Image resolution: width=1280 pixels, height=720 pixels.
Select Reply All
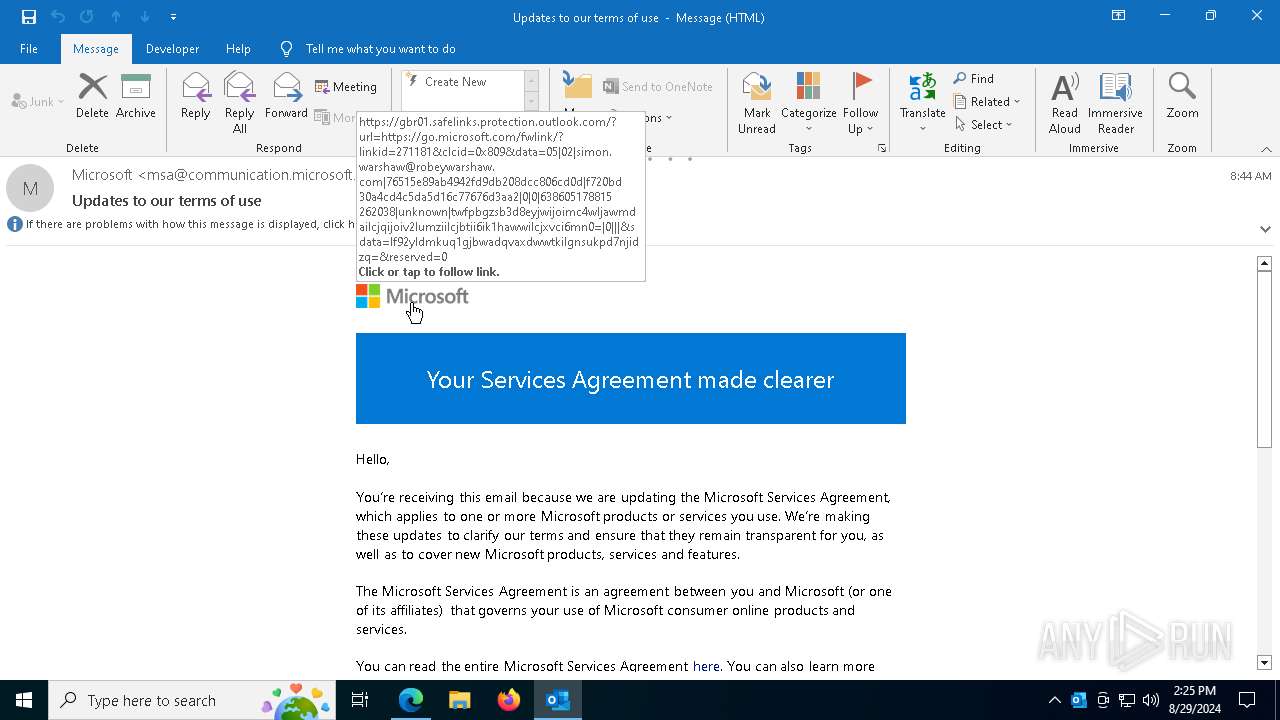240,102
